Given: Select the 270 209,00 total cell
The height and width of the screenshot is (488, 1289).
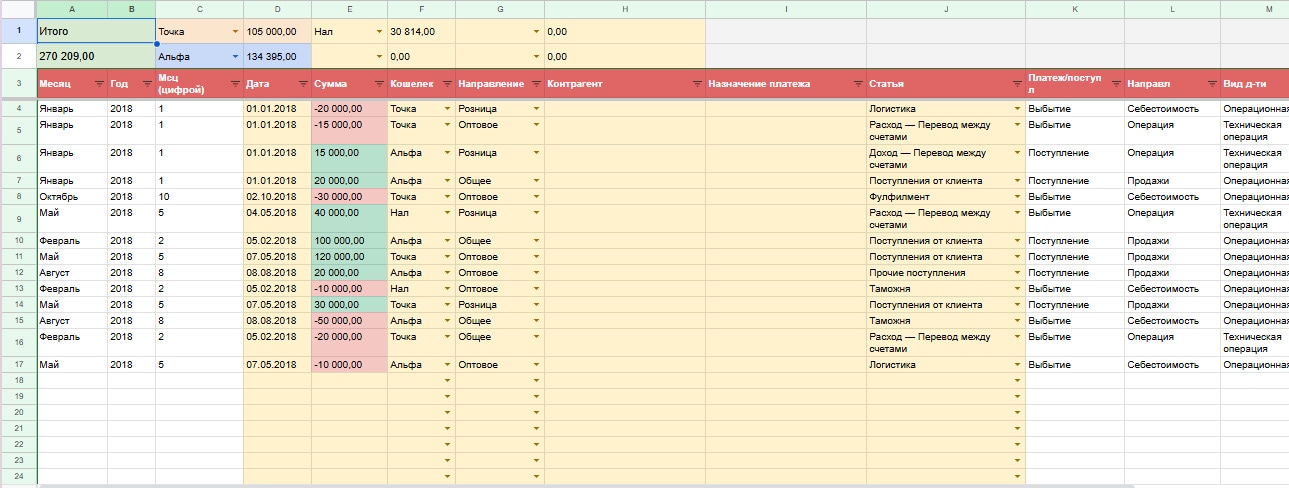Looking at the screenshot, I should pos(96,57).
